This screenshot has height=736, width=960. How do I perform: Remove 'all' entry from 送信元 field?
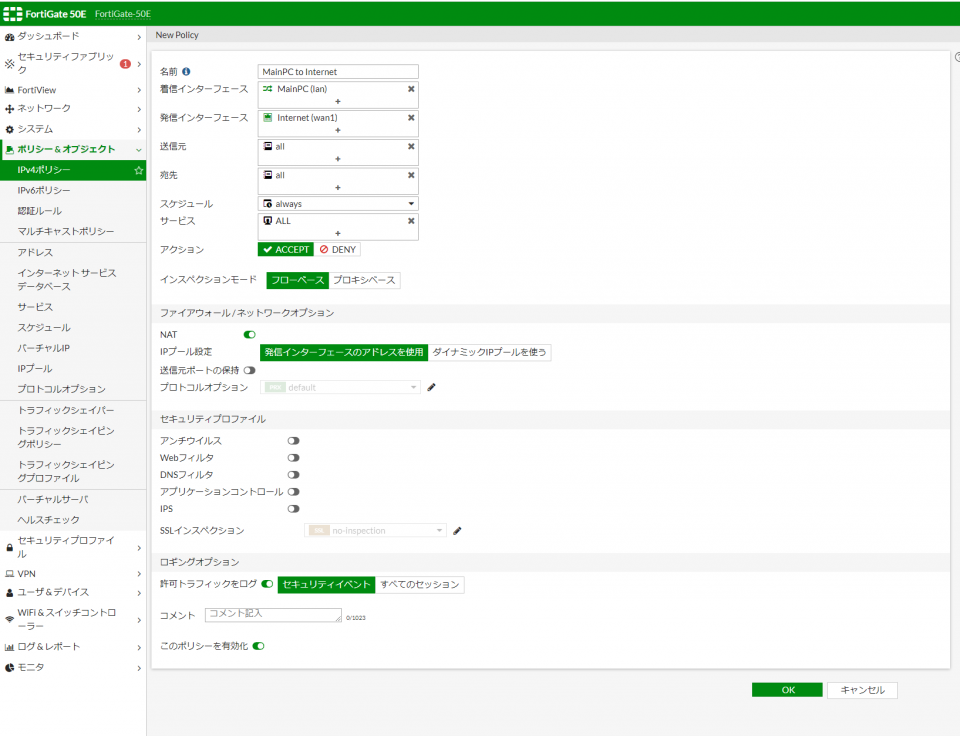click(x=411, y=146)
